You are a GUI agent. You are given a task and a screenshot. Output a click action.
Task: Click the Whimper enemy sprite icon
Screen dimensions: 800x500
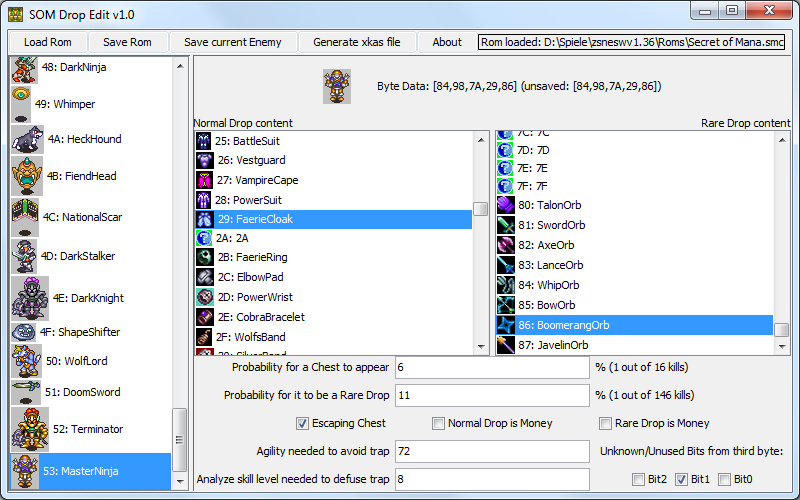pyautogui.click(x=21, y=104)
